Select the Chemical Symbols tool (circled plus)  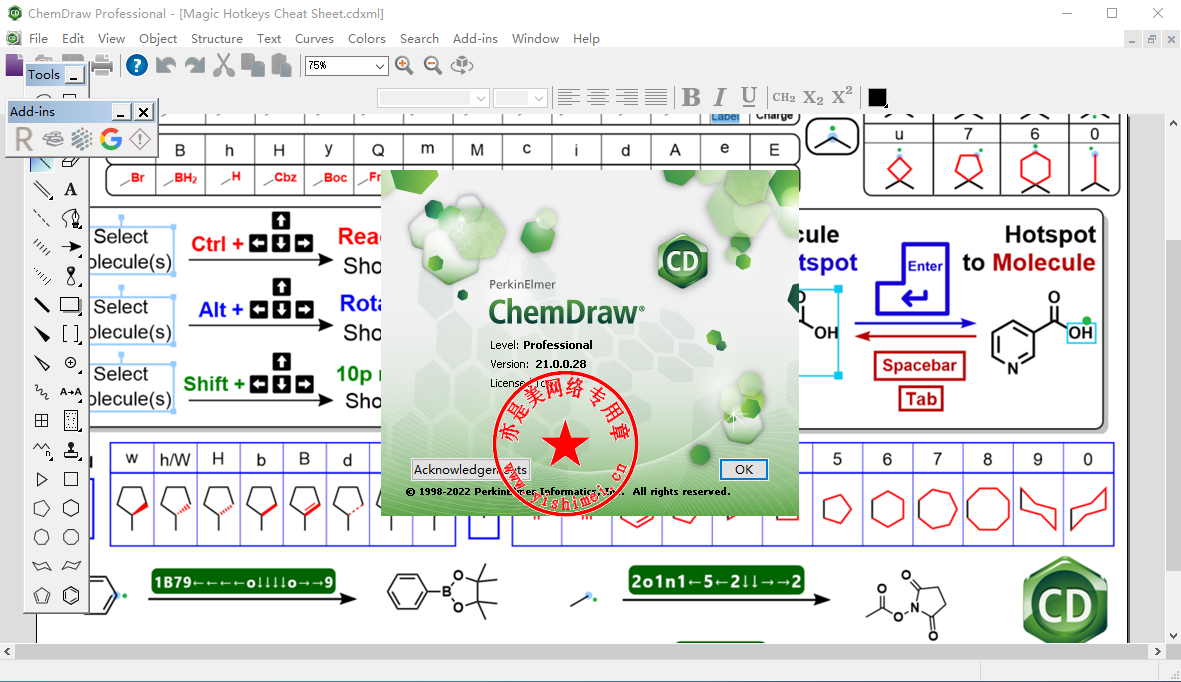pyautogui.click(x=71, y=363)
